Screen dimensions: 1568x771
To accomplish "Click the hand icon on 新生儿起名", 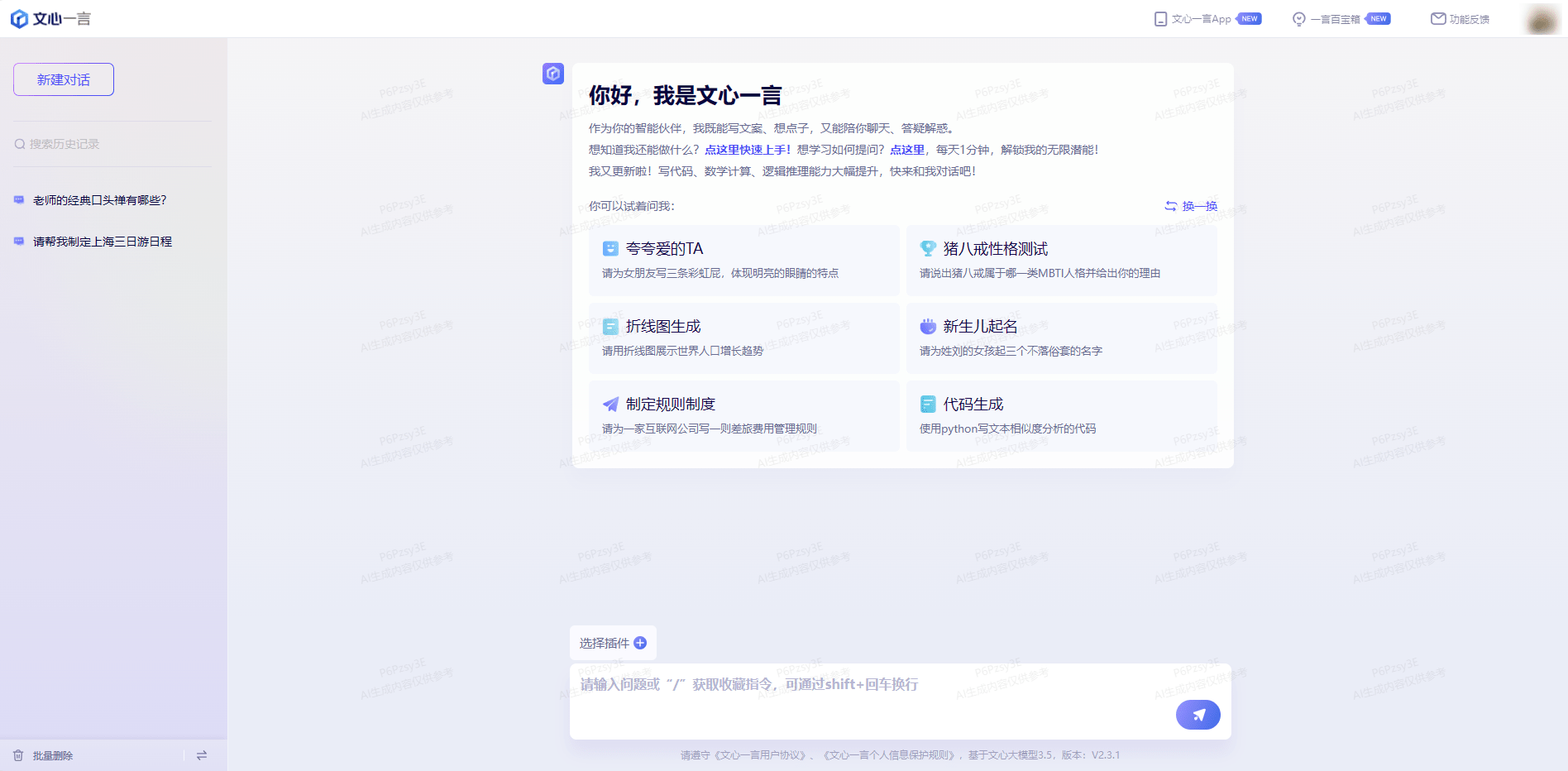I will click(x=928, y=326).
